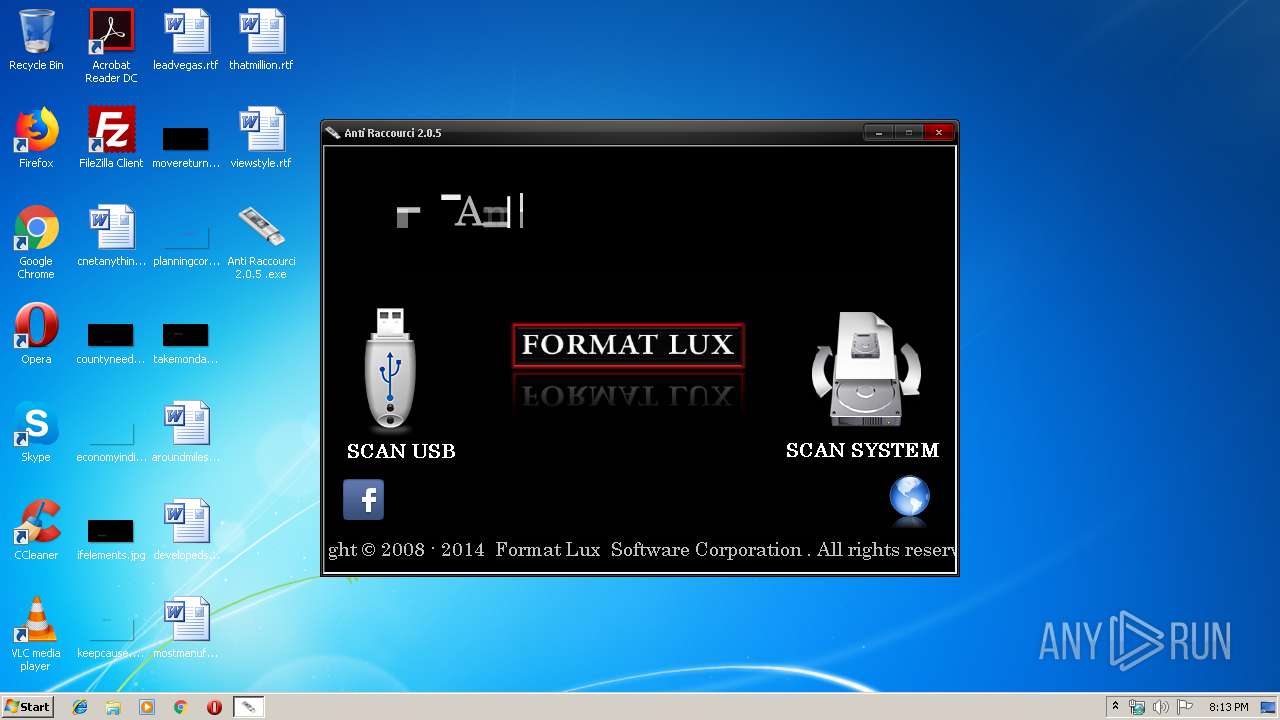Select the Firefox desktop shortcut
Screen dimensions: 1280x720
tap(36, 138)
